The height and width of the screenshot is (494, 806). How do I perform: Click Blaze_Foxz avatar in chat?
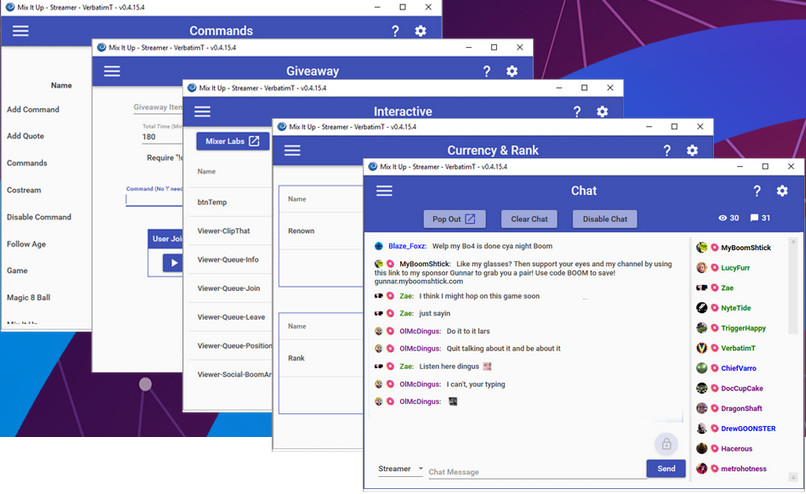[x=379, y=246]
